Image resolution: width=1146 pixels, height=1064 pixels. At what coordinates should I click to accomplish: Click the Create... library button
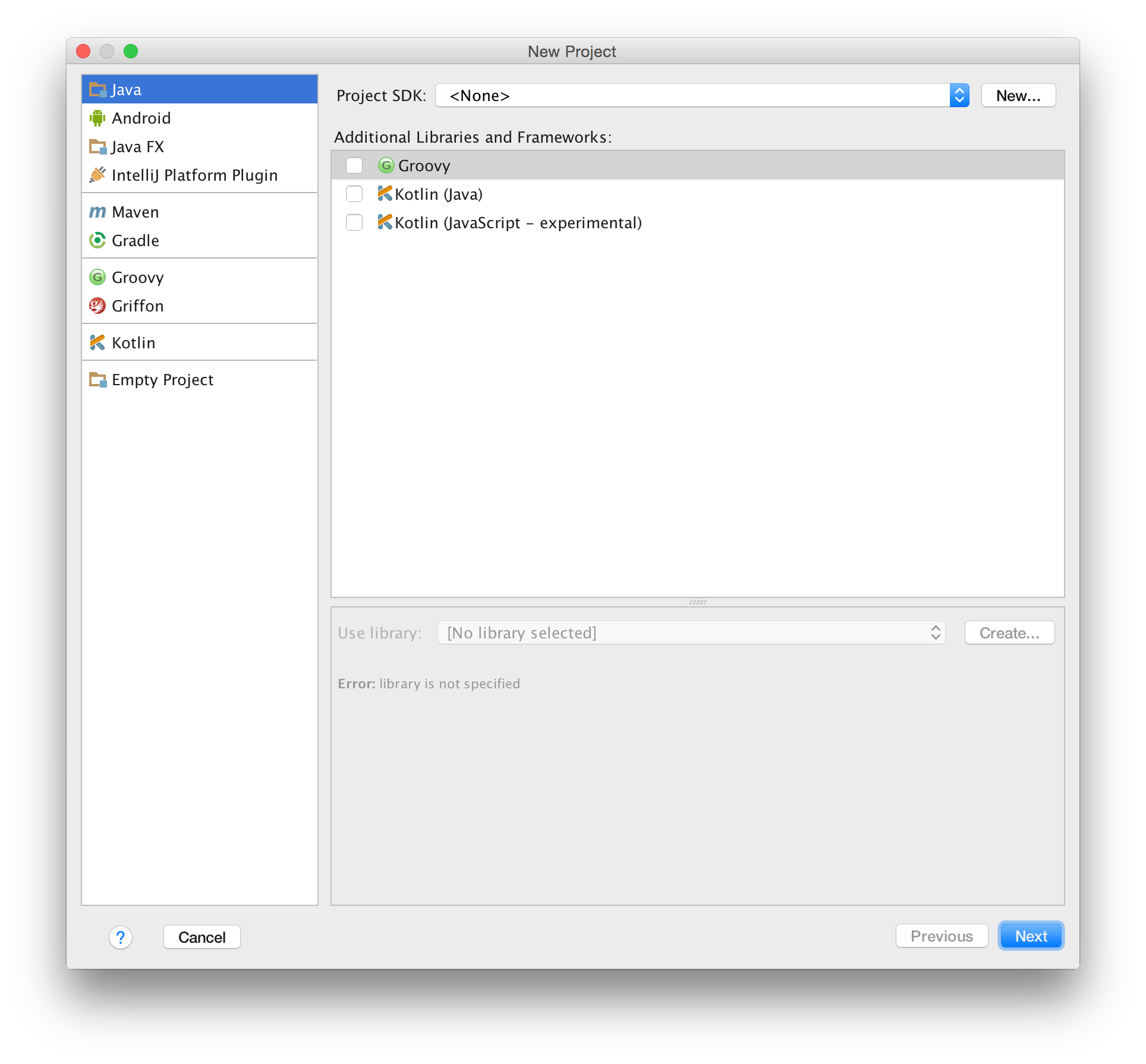pos(1009,632)
